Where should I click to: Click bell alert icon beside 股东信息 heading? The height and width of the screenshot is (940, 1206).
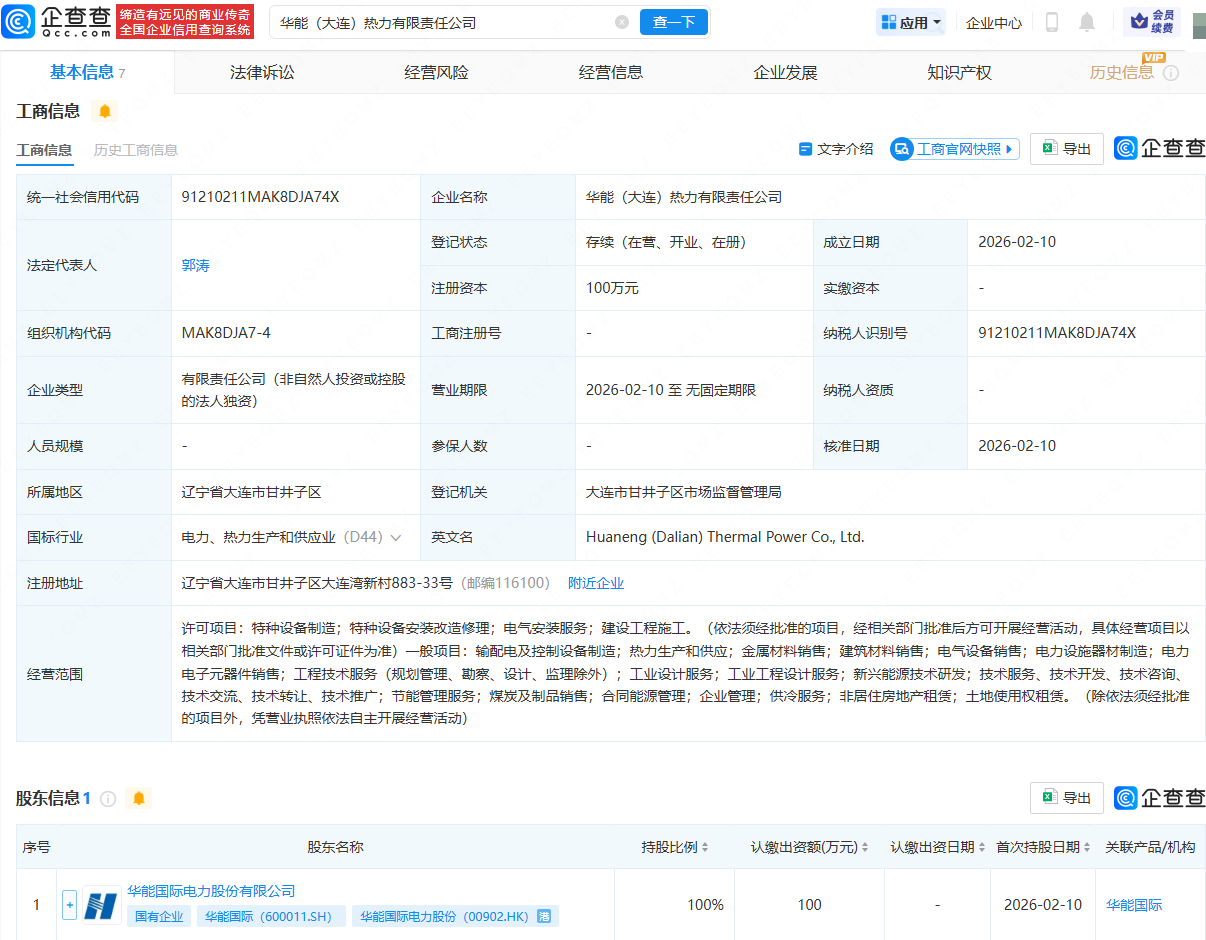pos(139,798)
